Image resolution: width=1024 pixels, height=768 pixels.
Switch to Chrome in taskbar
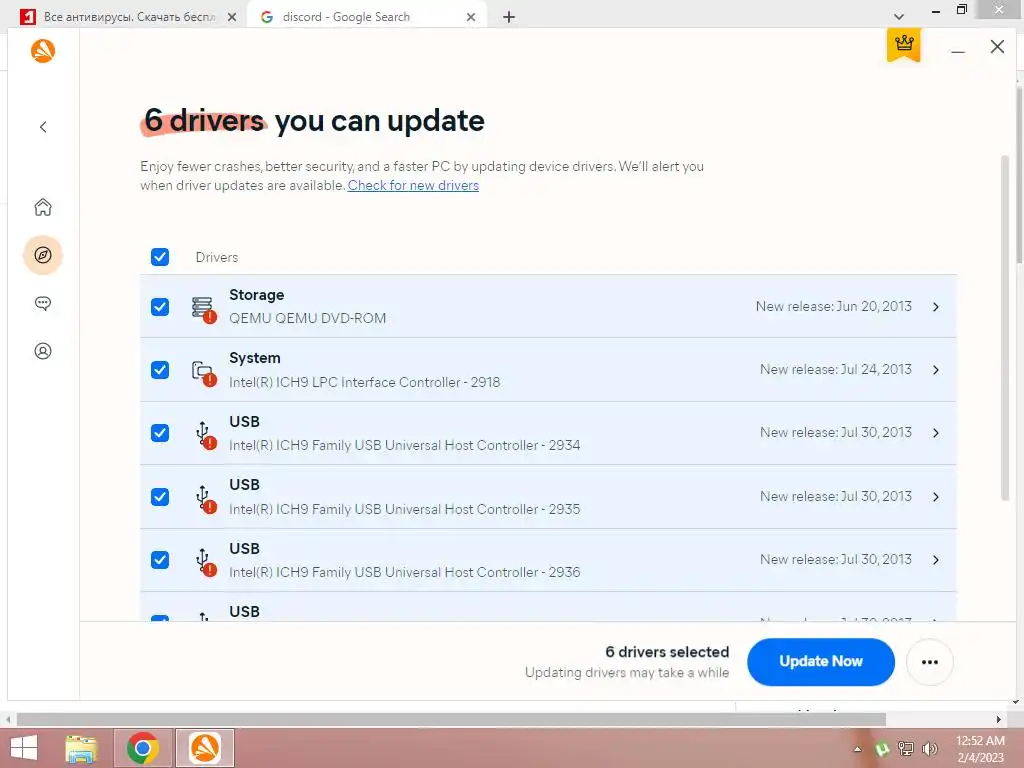click(143, 748)
